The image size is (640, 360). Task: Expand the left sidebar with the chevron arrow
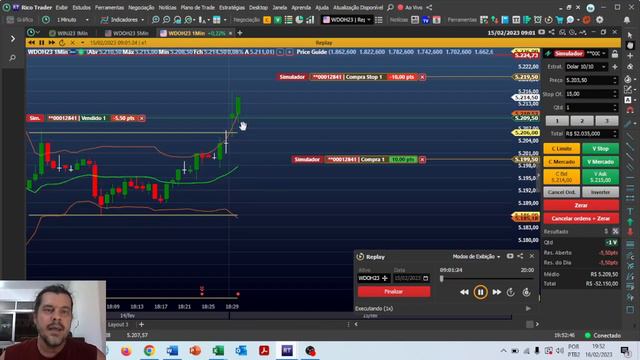click(x=13, y=38)
